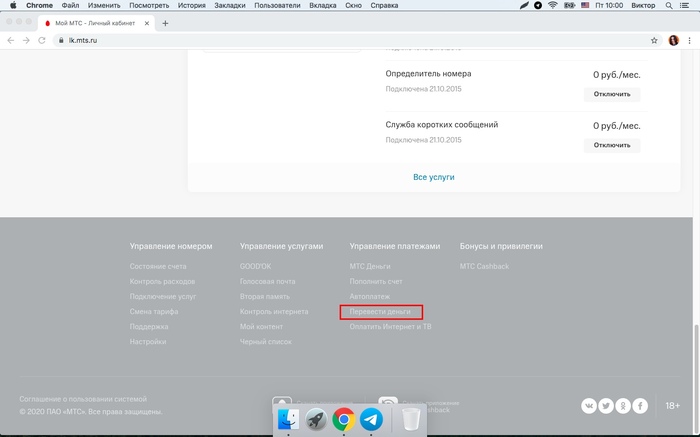Open the Chrome profile avatar menu

(673, 41)
